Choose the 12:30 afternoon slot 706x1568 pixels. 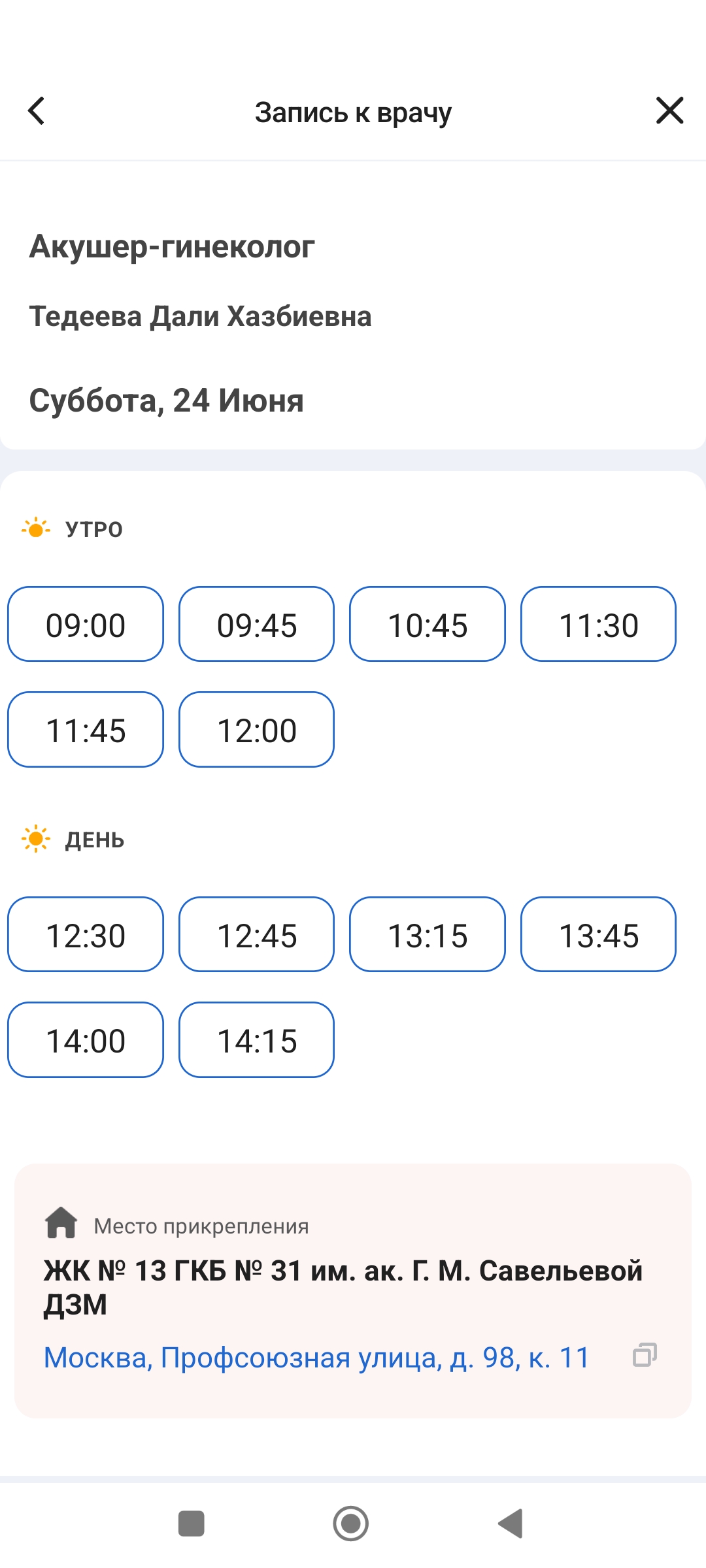click(86, 935)
